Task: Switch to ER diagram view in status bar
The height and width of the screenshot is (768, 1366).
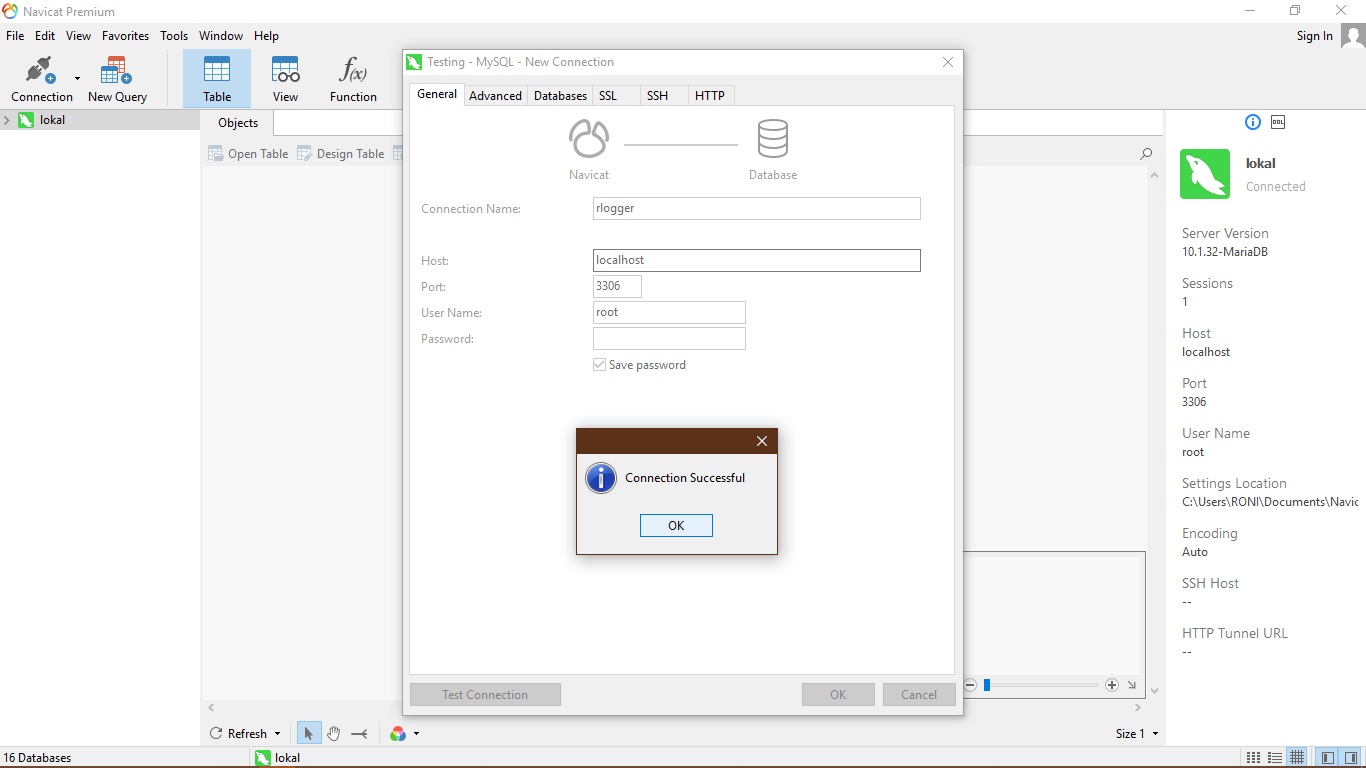Action: [1297, 758]
